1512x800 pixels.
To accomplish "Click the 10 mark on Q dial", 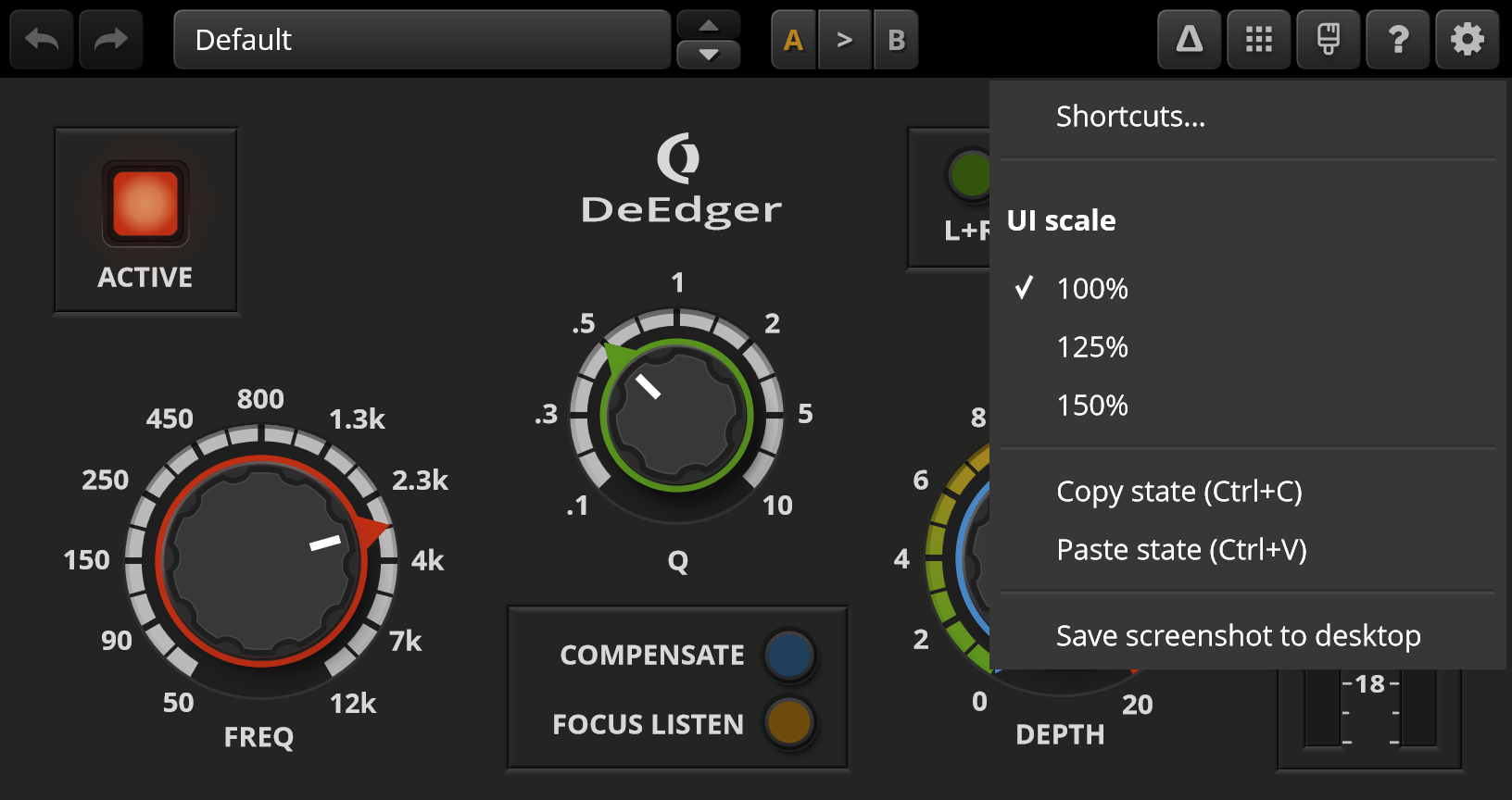I will (777, 506).
